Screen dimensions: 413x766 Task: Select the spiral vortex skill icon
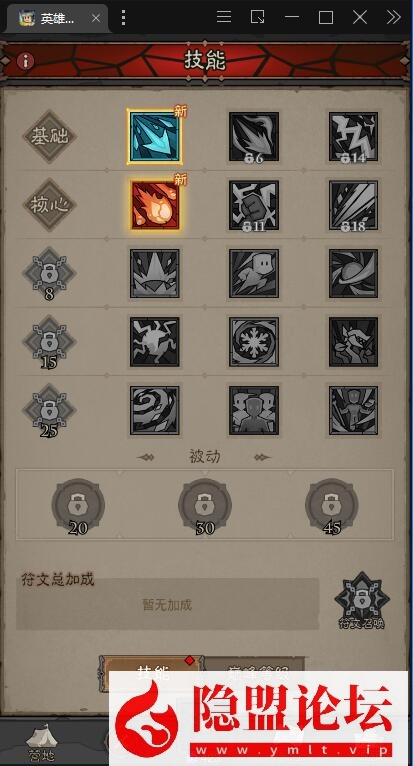[154, 410]
